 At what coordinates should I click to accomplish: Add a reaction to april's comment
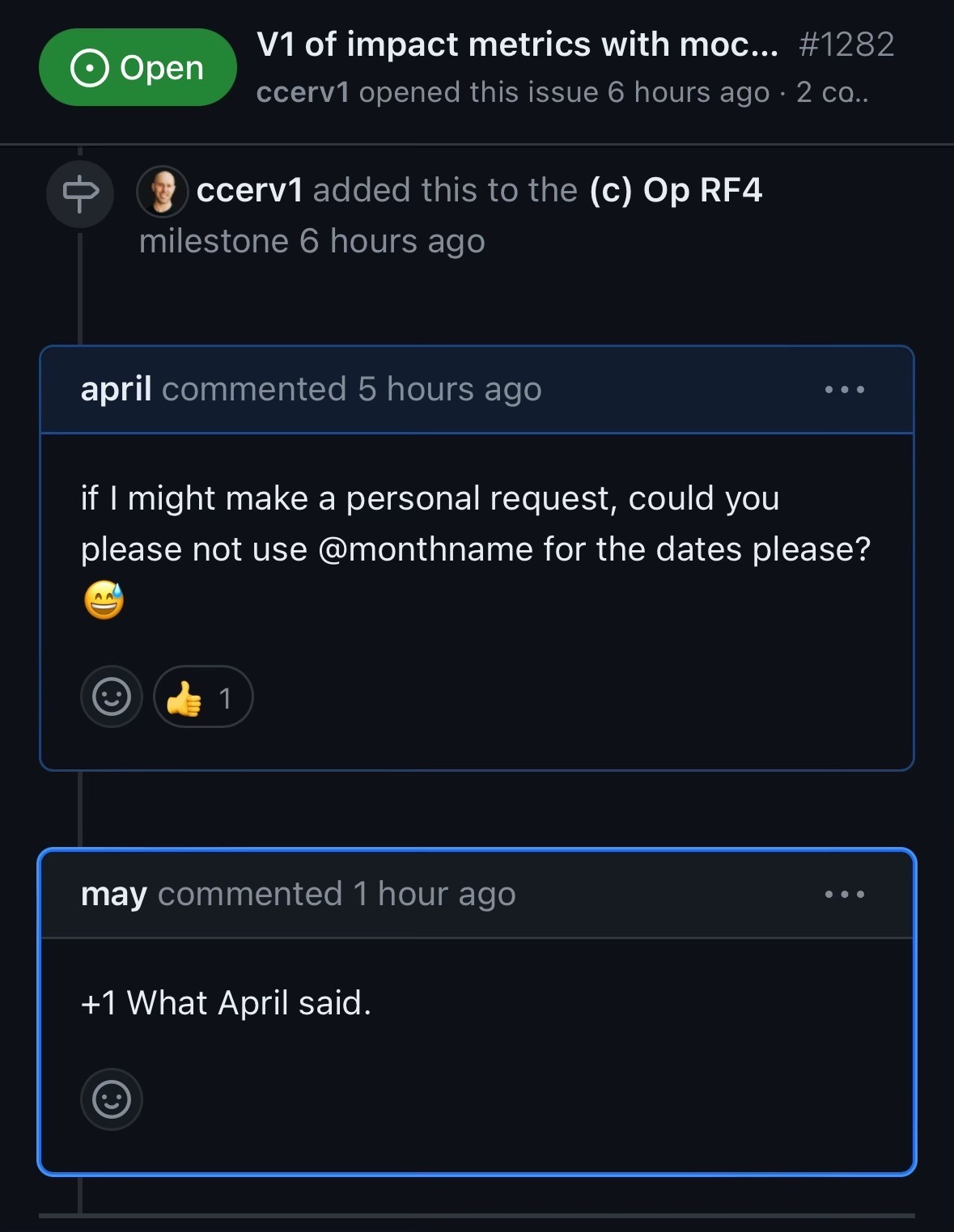click(112, 696)
